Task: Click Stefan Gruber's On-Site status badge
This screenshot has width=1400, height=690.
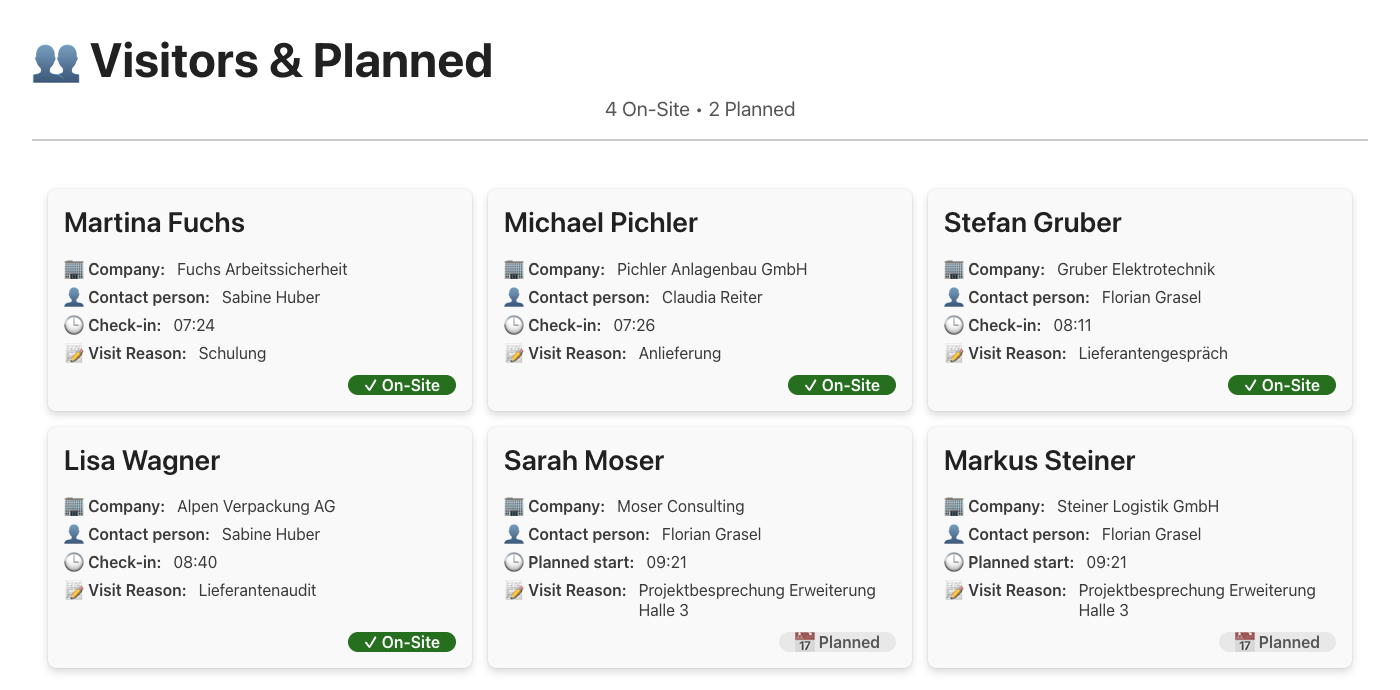Action: click(x=1282, y=385)
